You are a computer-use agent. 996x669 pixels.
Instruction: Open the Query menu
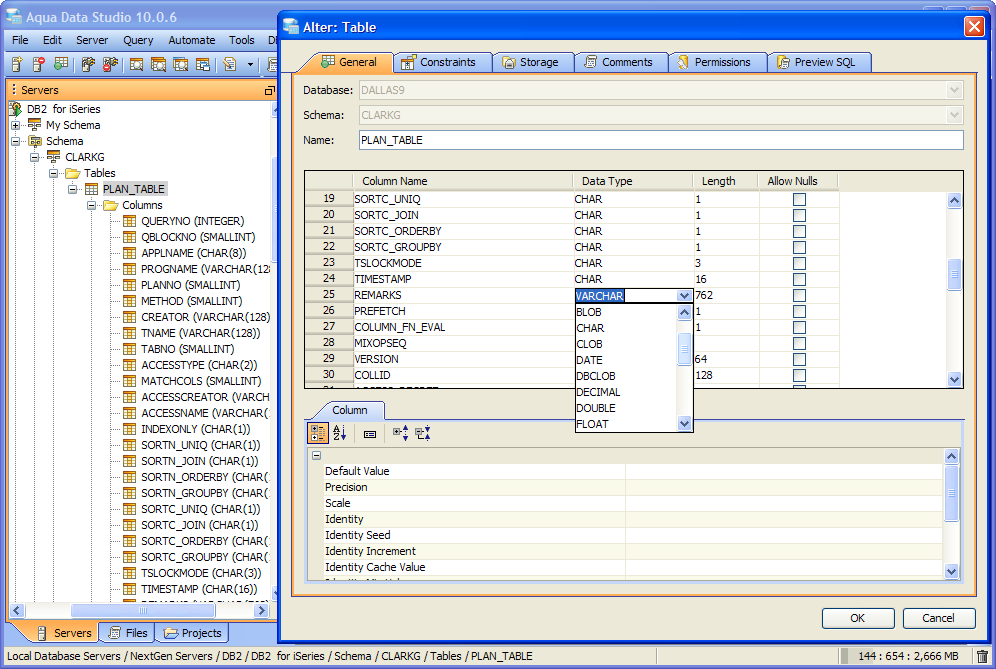(x=138, y=40)
